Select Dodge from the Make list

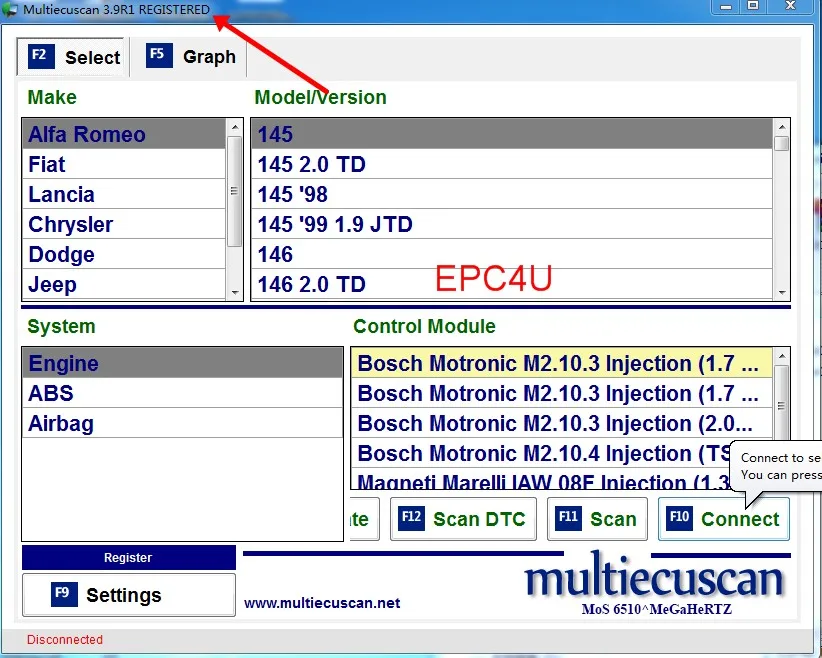[x=124, y=254]
